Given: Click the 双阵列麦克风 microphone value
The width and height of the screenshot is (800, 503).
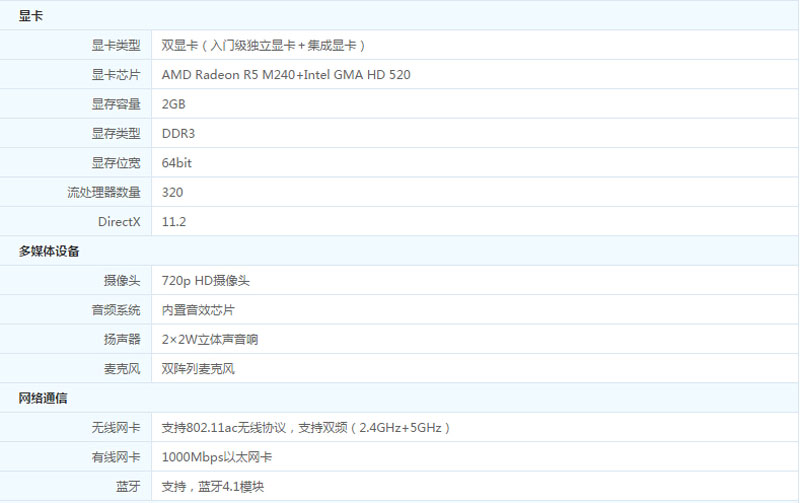Looking at the screenshot, I should point(198,369).
